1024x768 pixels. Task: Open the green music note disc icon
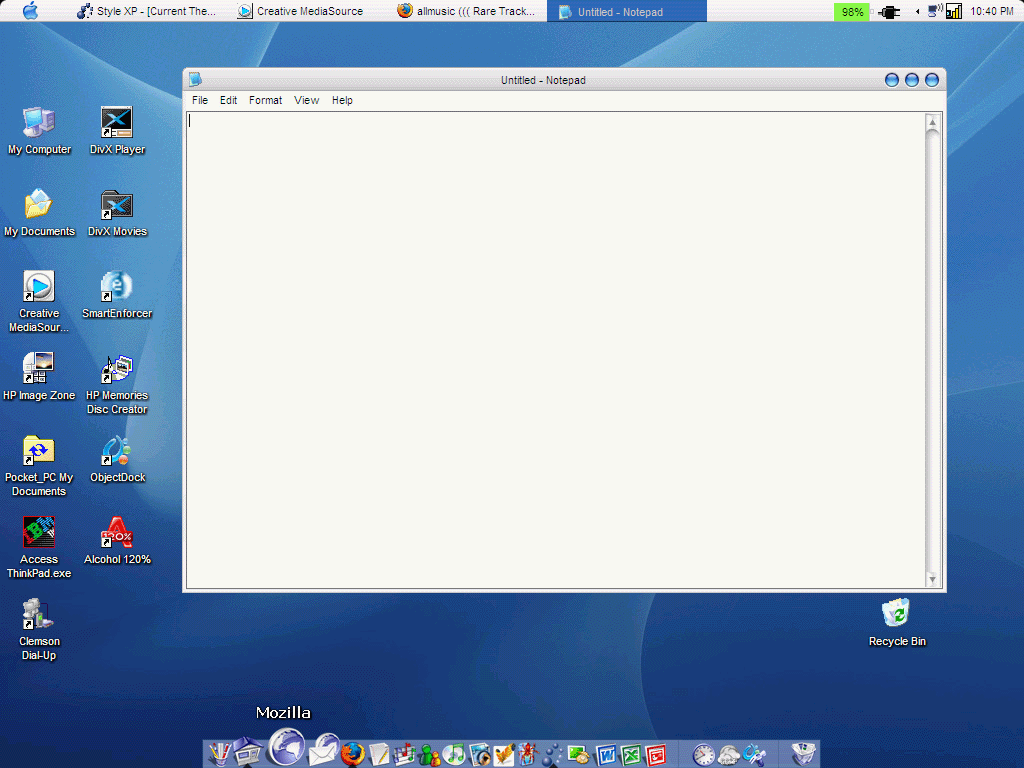(x=455, y=754)
